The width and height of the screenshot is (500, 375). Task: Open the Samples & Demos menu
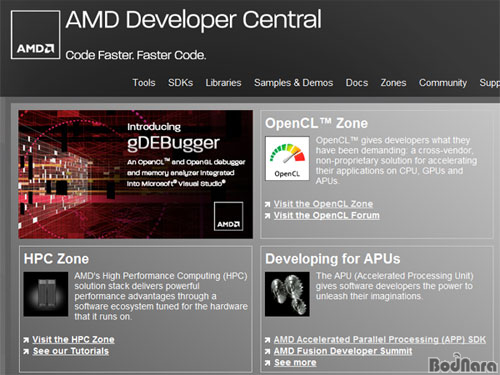coord(293,83)
